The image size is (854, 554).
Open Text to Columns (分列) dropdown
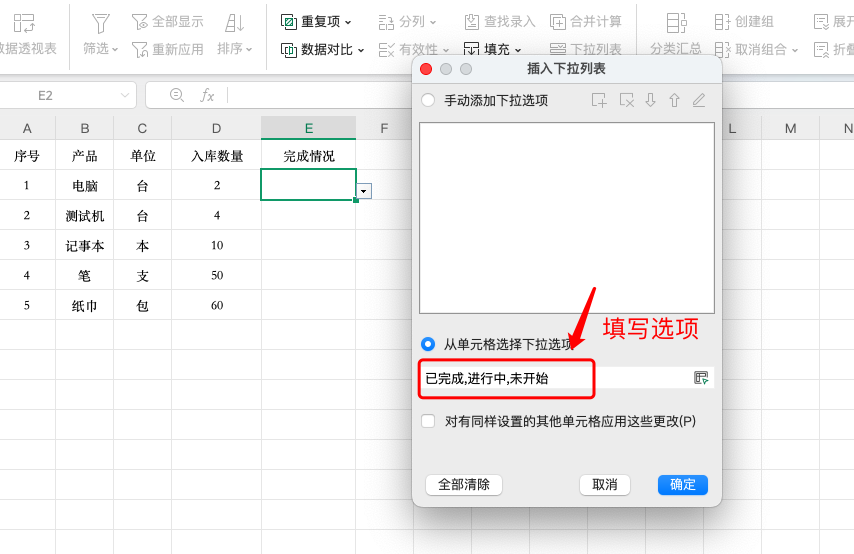pos(407,22)
